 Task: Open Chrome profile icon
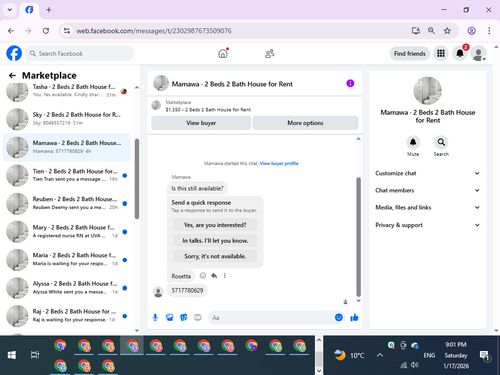tap(471, 31)
